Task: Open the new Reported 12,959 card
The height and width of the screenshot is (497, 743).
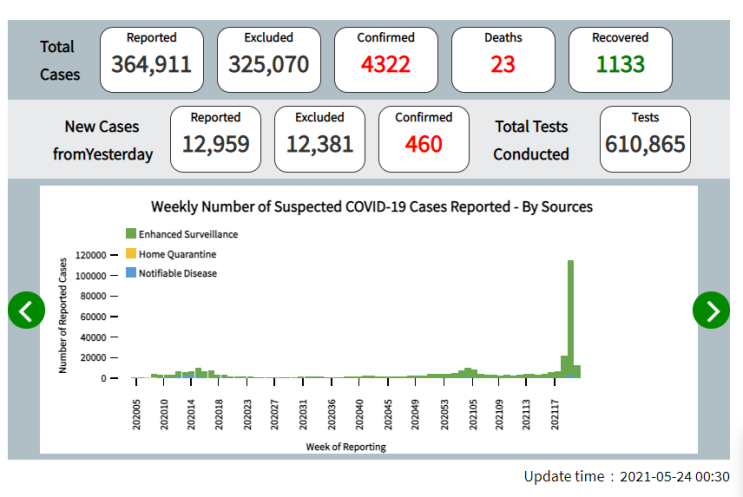Action: (216, 139)
